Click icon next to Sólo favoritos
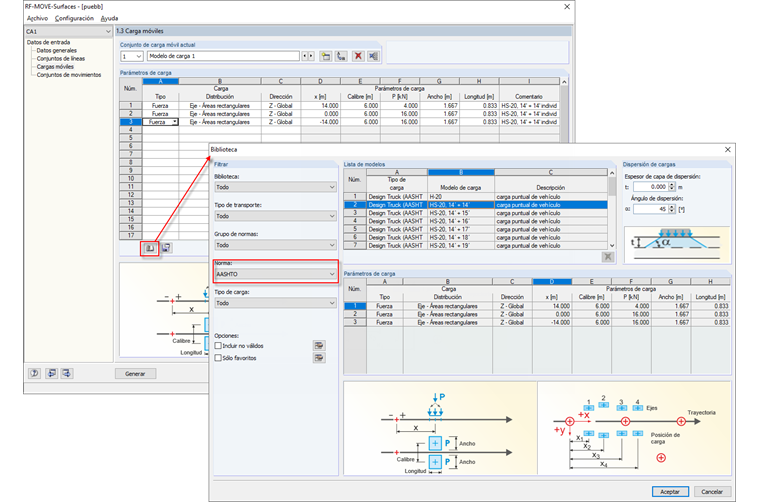This screenshot has width=760, height=502. [x=319, y=358]
